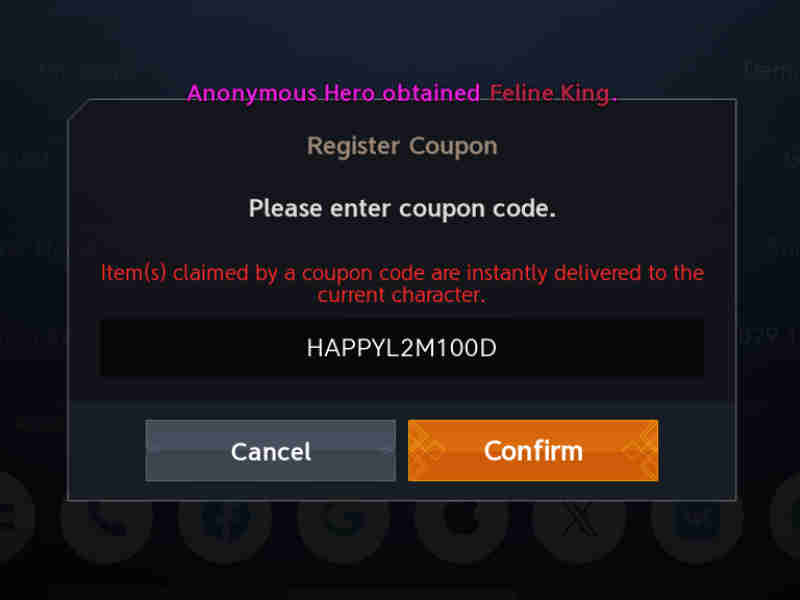The height and width of the screenshot is (600, 800).
Task: Focus the coupon code field showing HAPPYL2M100D
Action: coord(402,348)
